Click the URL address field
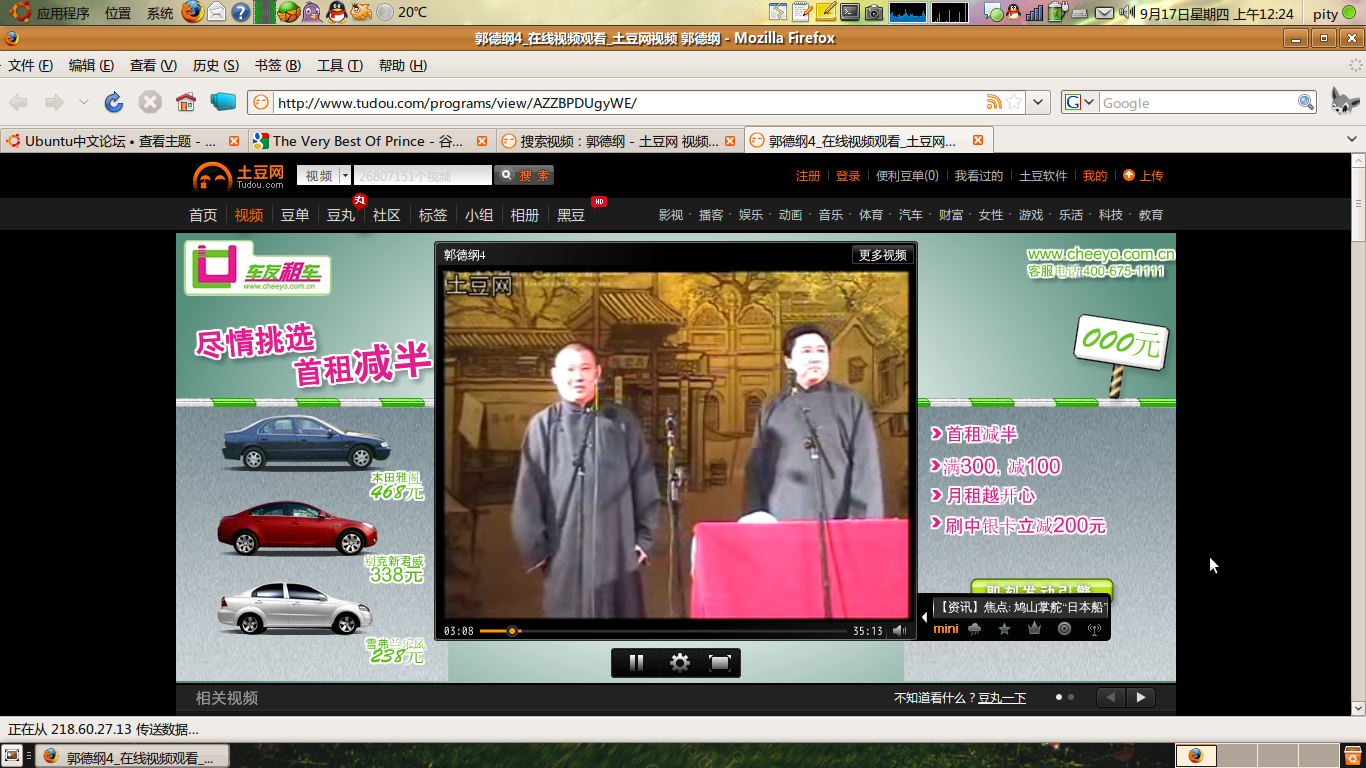1366x768 pixels. click(628, 102)
